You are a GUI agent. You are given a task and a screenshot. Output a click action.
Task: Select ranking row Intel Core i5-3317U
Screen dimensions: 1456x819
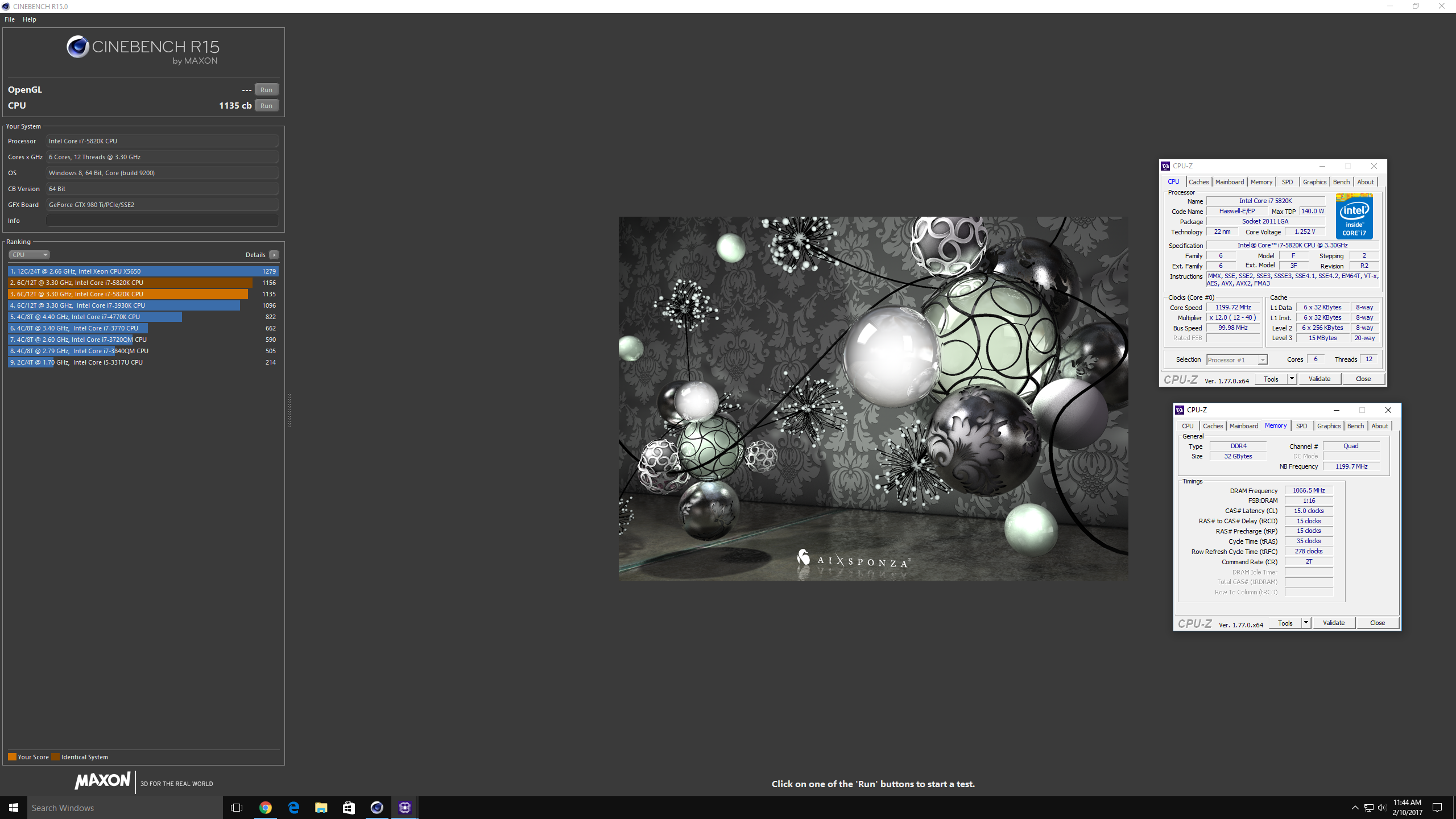tap(143, 362)
